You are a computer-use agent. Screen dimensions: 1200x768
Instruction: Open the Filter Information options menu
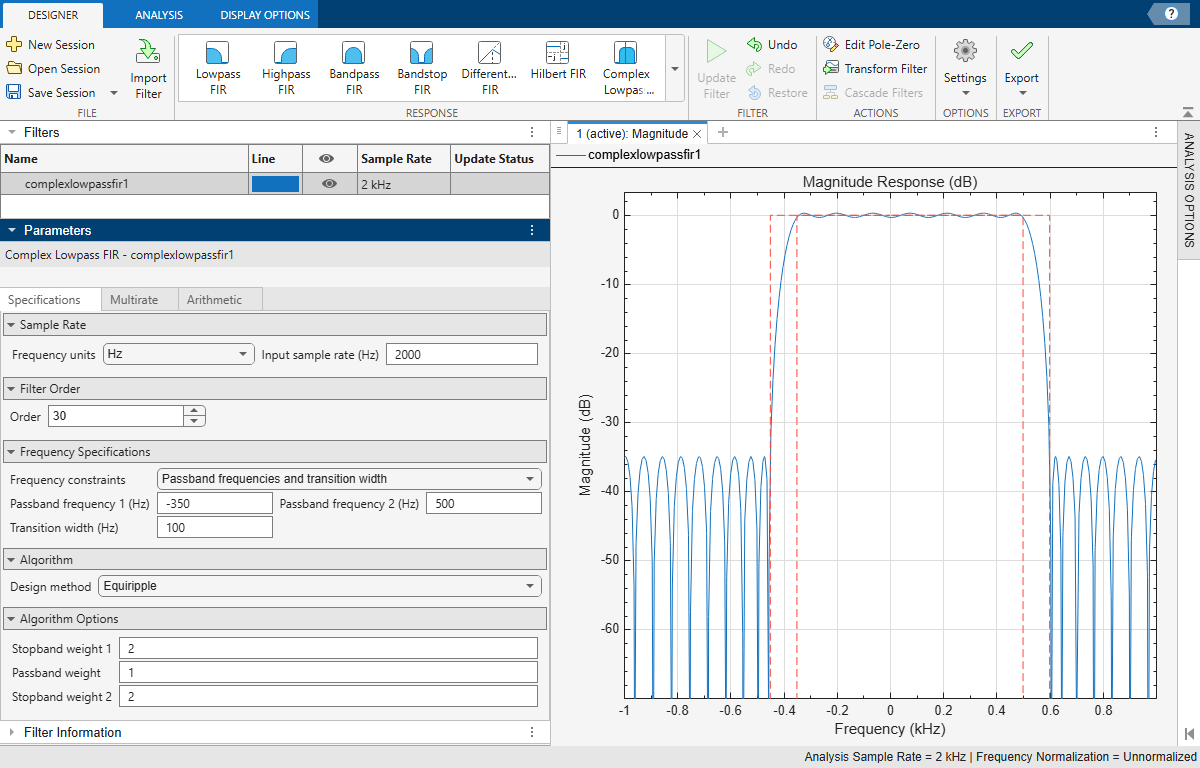[x=532, y=732]
